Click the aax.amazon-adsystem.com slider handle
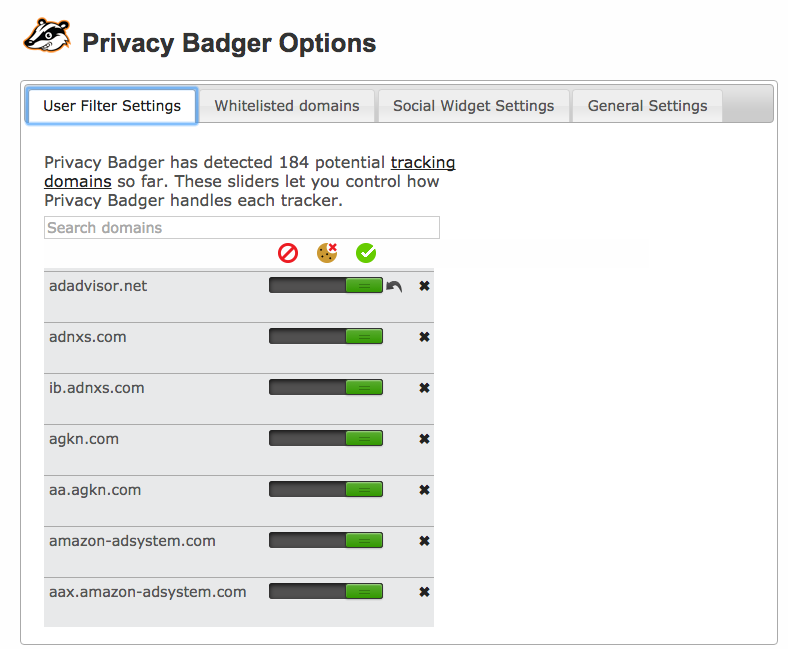Screen dimensions: 788x649 coord(364,591)
